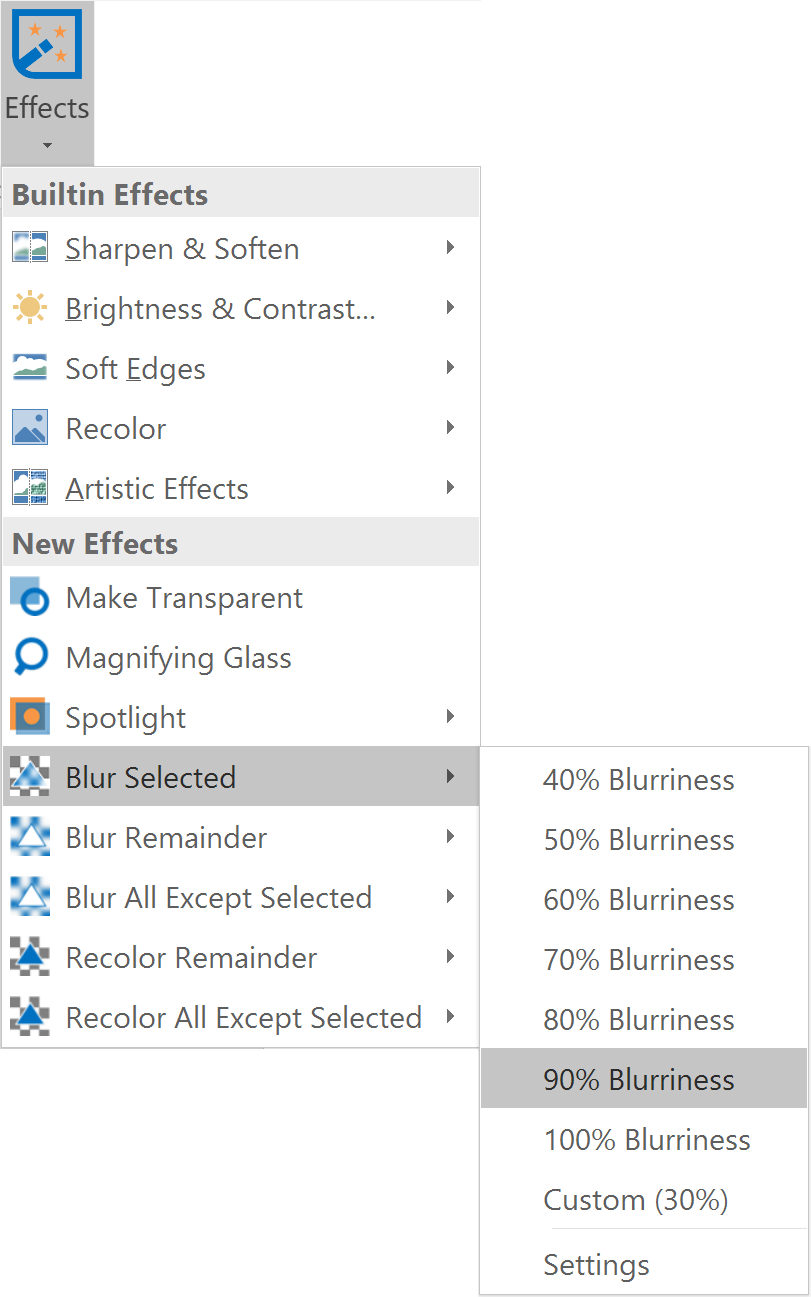The width and height of the screenshot is (811, 1297).
Task: Click the Soft Edges icon
Action: click(x=30, y=368)
